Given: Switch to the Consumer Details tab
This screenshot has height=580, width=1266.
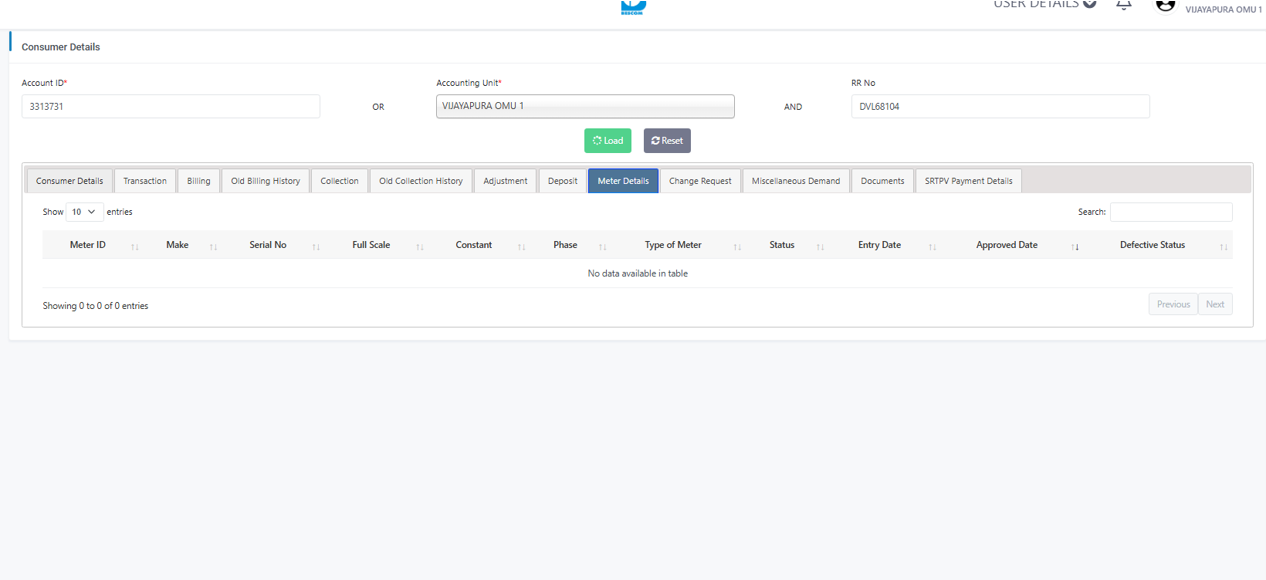Looking at the screenshot, I should tap(69, 181).
